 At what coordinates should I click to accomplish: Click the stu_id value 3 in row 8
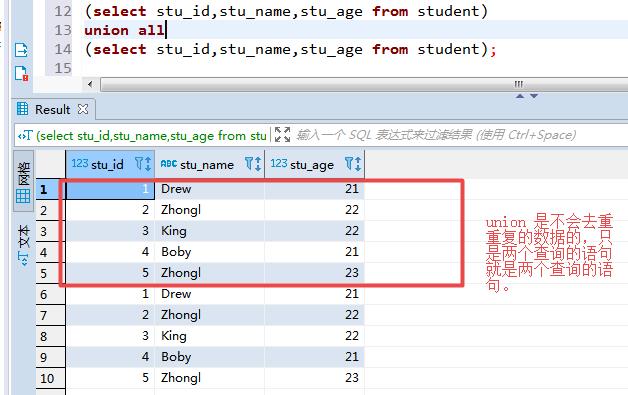tap(110, 336)
